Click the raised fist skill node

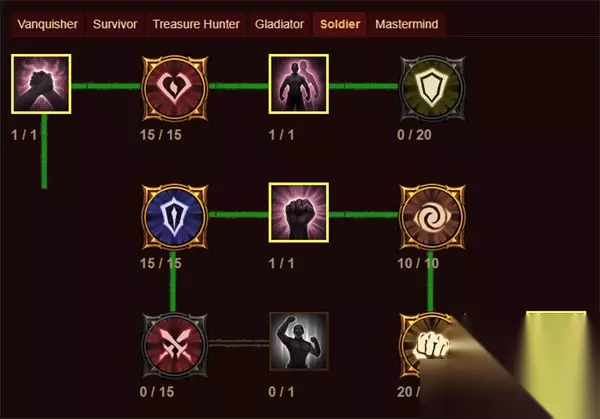[298, 213]
